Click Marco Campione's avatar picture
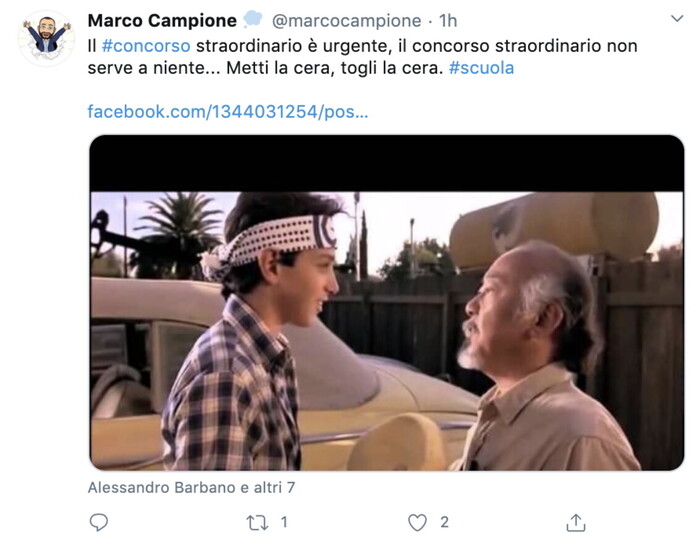Viewport: 700px width, 543px height. [x=46, y=38]
